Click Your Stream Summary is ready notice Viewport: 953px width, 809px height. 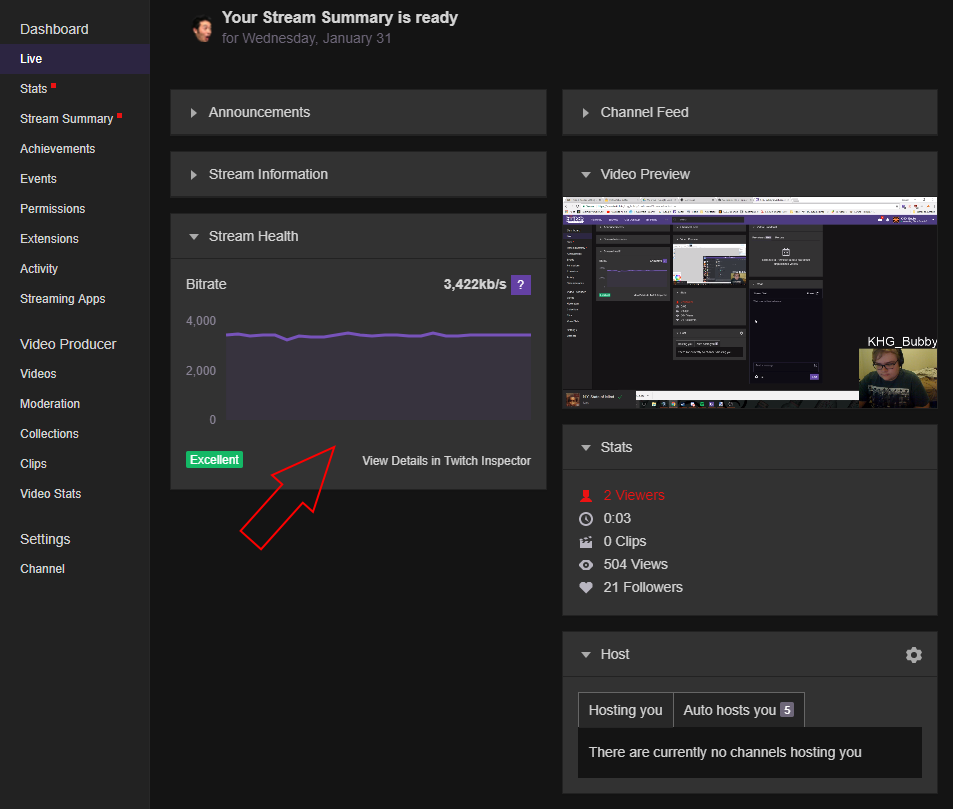(x=340, y=18)
